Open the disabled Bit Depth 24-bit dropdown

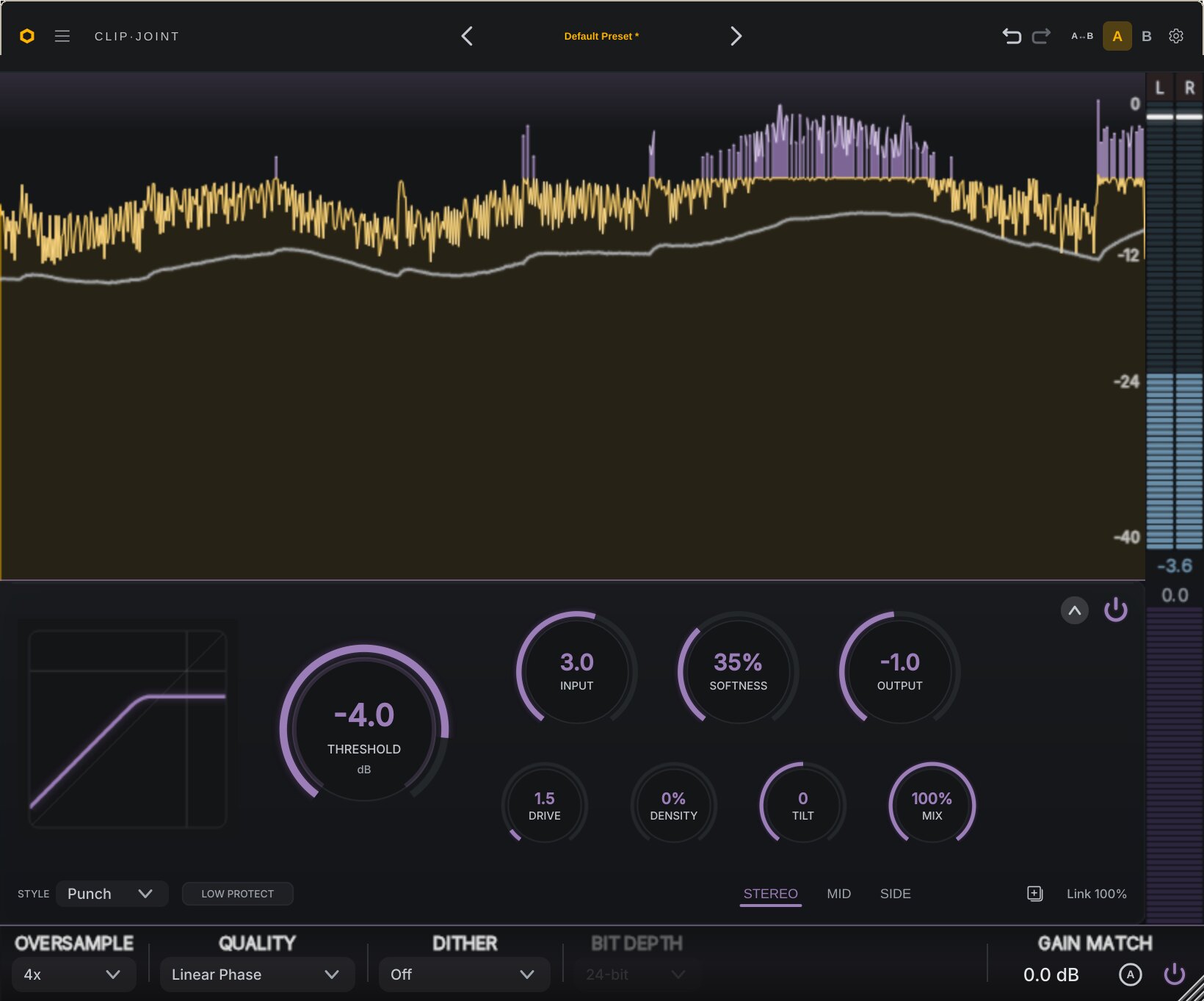coord(637,975)
